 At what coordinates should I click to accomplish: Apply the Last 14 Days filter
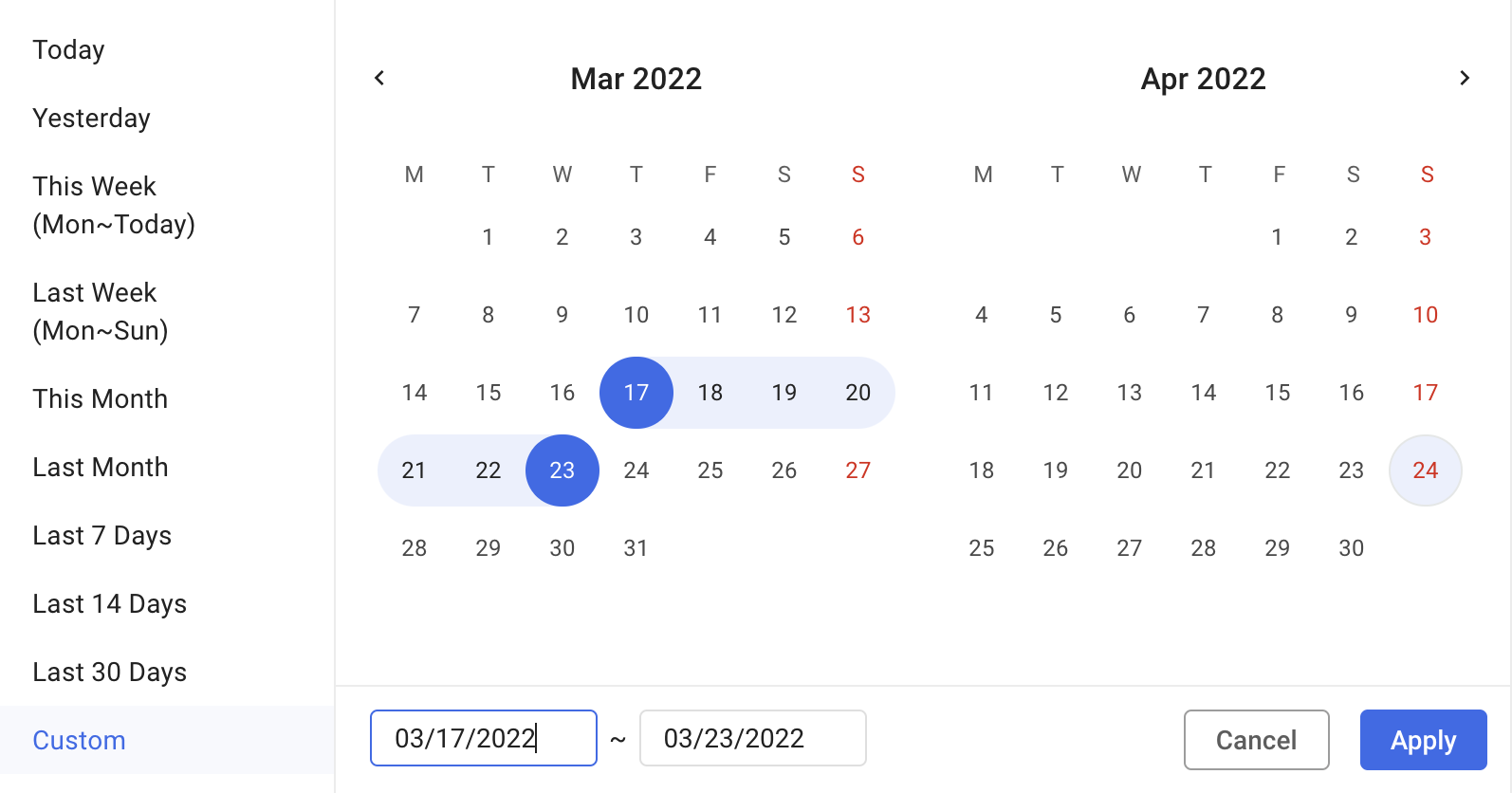(109, 603)
